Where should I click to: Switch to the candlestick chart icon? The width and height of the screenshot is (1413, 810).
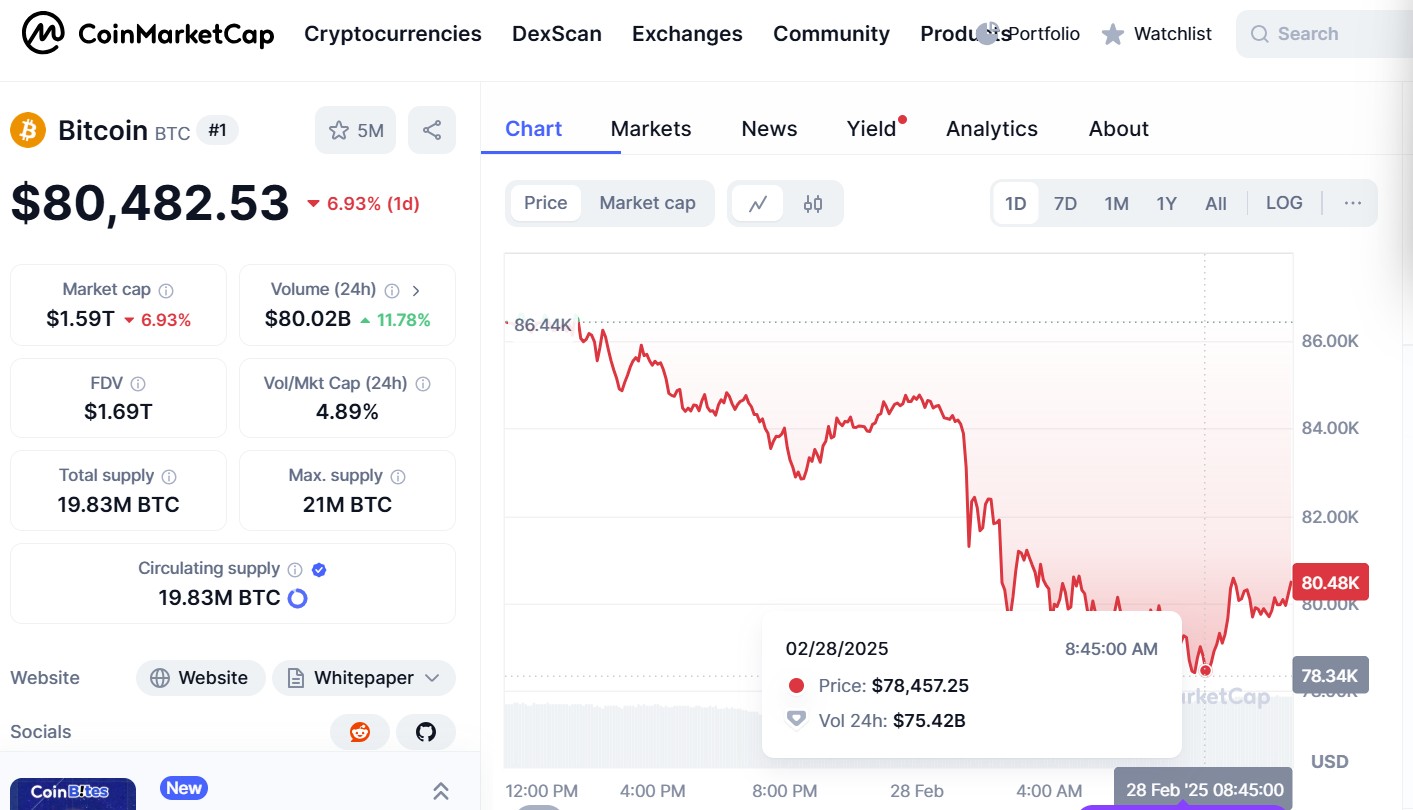coord(813,204)
